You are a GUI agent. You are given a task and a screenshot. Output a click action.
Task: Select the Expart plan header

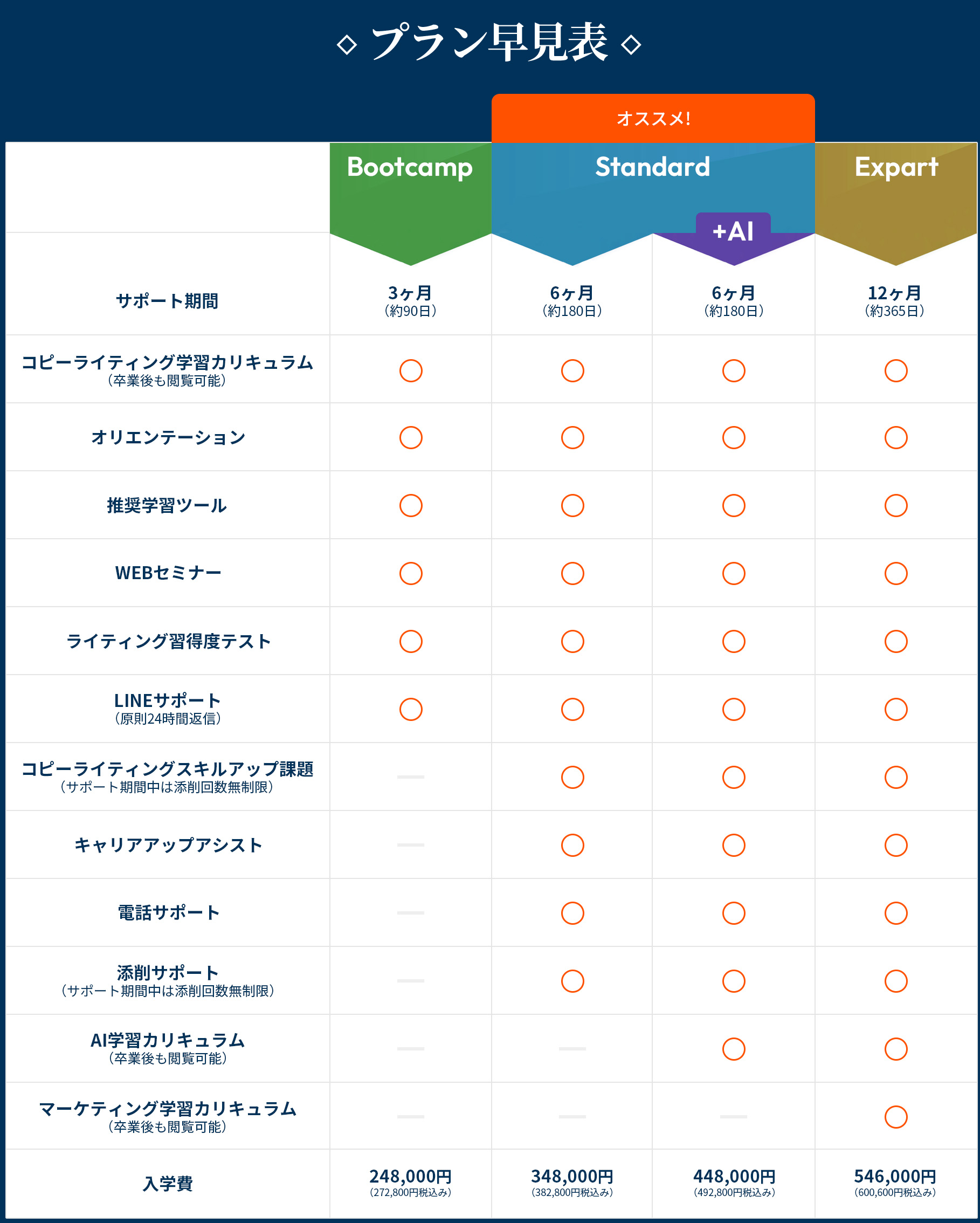click(896, 167)
